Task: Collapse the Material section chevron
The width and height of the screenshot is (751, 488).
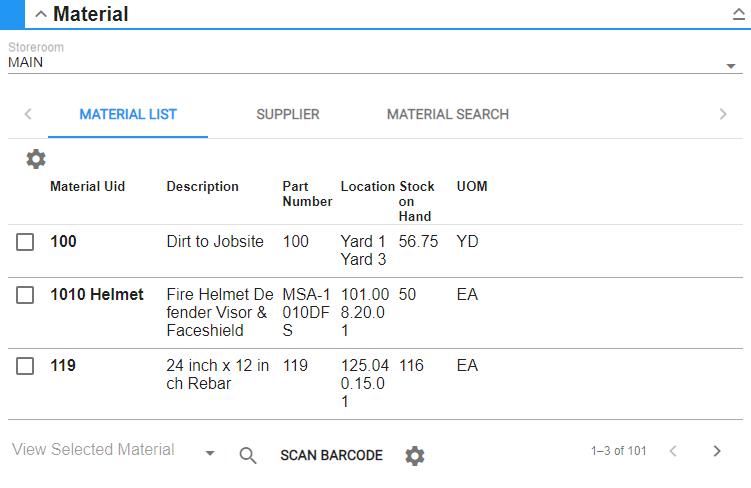Action: pyautogui.click(x=41, y=14)
